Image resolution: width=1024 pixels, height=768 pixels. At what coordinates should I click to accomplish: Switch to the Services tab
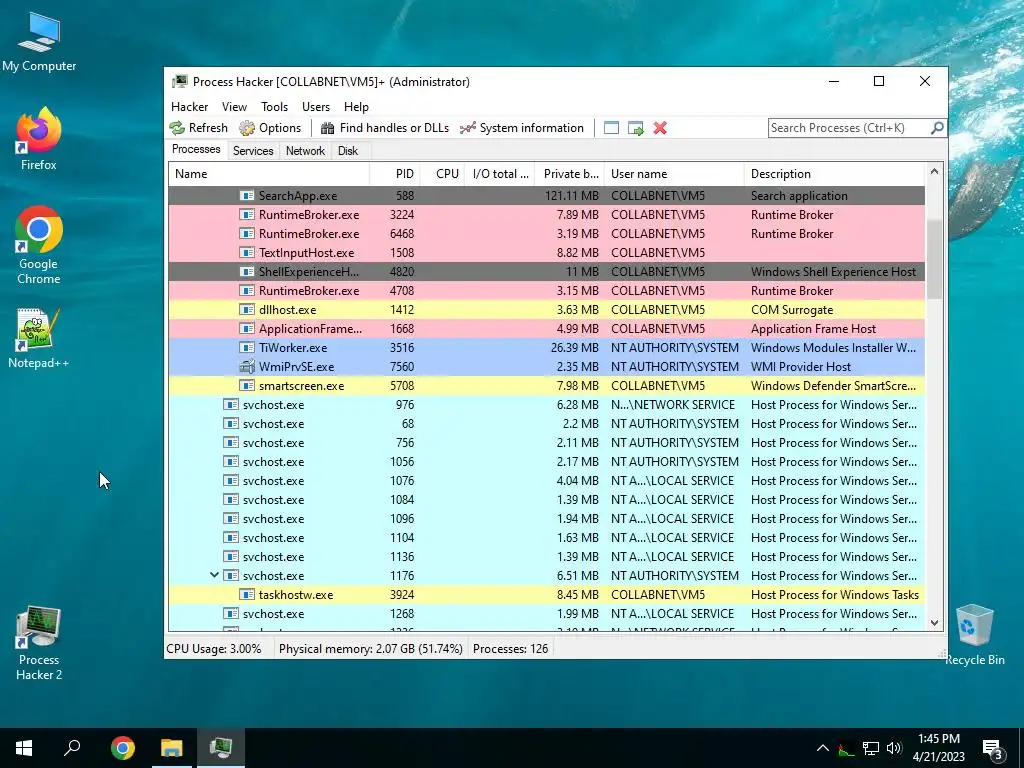click(x=253, y=151)
